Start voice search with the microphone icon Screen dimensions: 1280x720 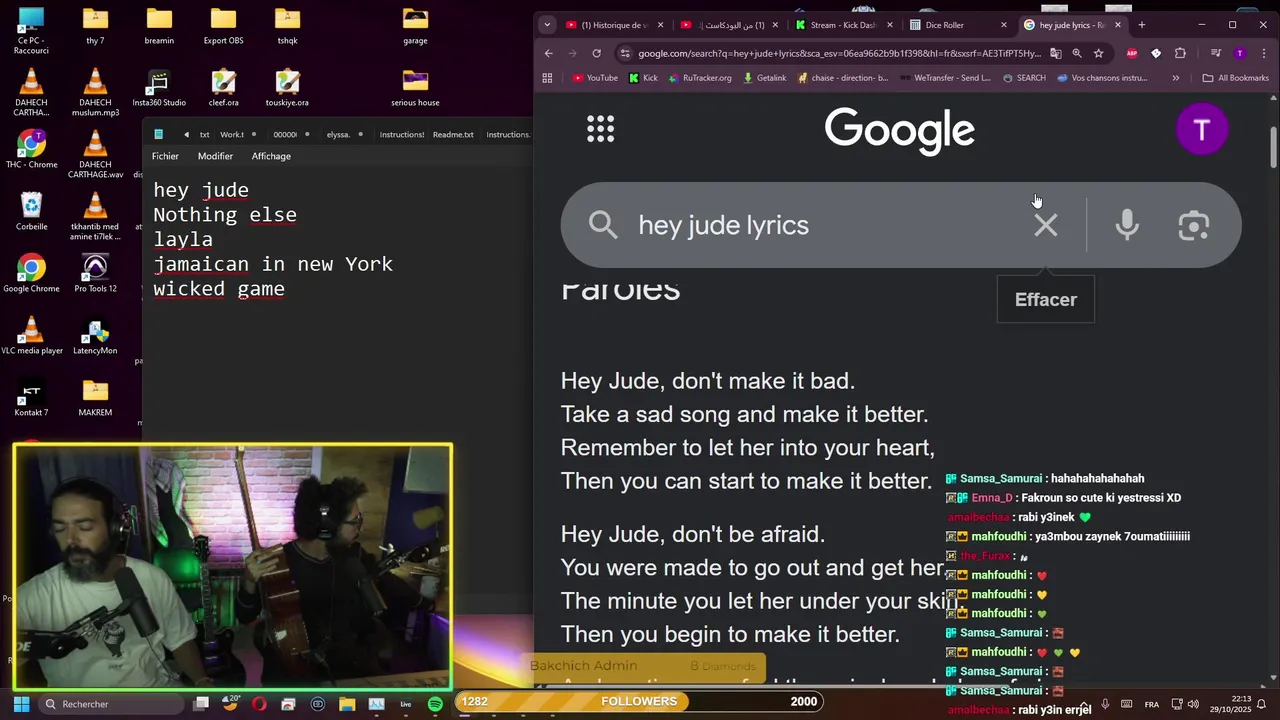1127,225
